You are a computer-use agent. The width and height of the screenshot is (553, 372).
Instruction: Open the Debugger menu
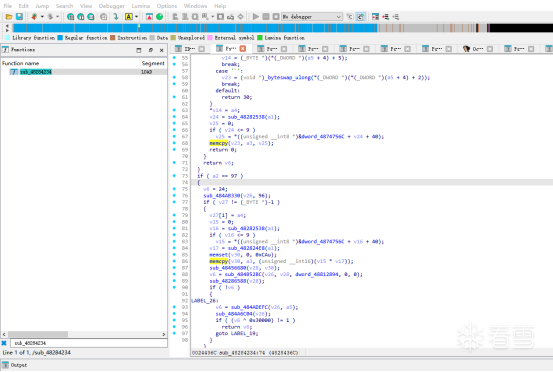tap(111, 6)
